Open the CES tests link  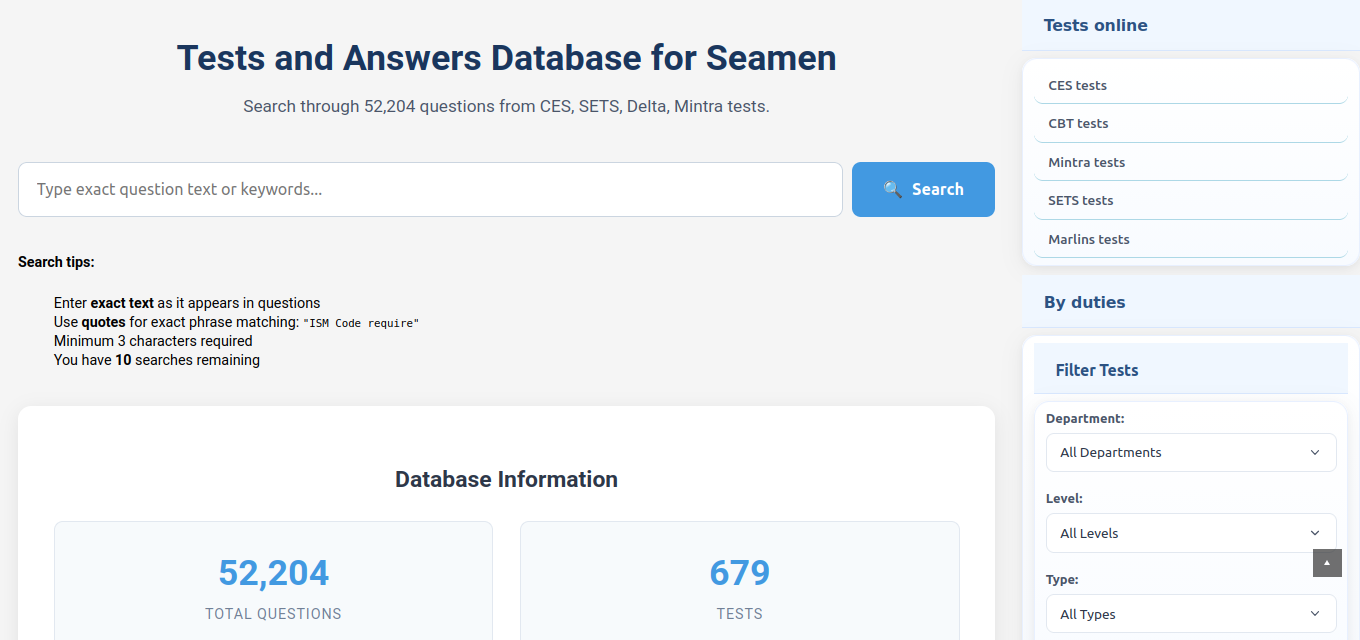1077,86
